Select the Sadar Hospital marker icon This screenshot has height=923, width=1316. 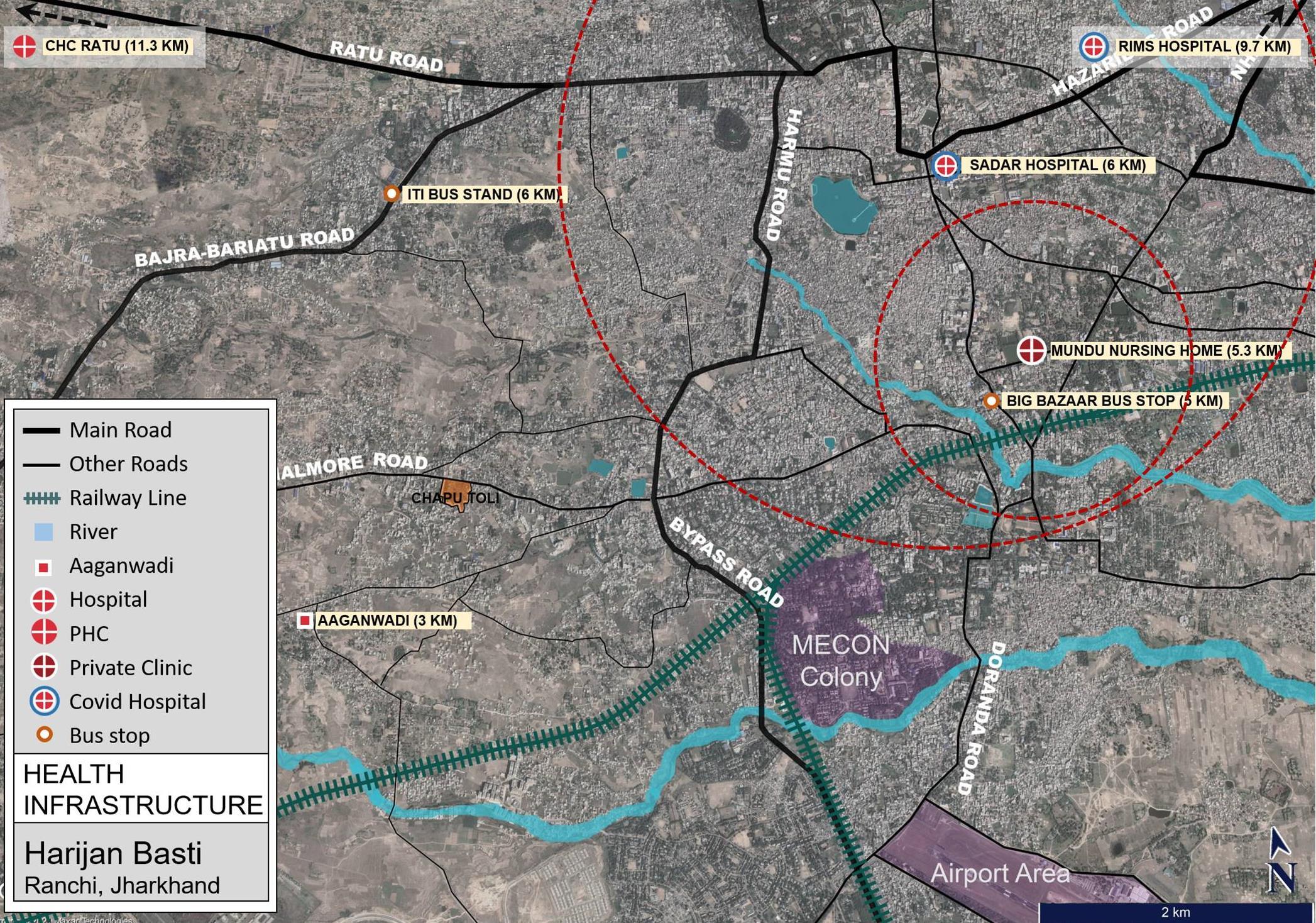(945, 166)
